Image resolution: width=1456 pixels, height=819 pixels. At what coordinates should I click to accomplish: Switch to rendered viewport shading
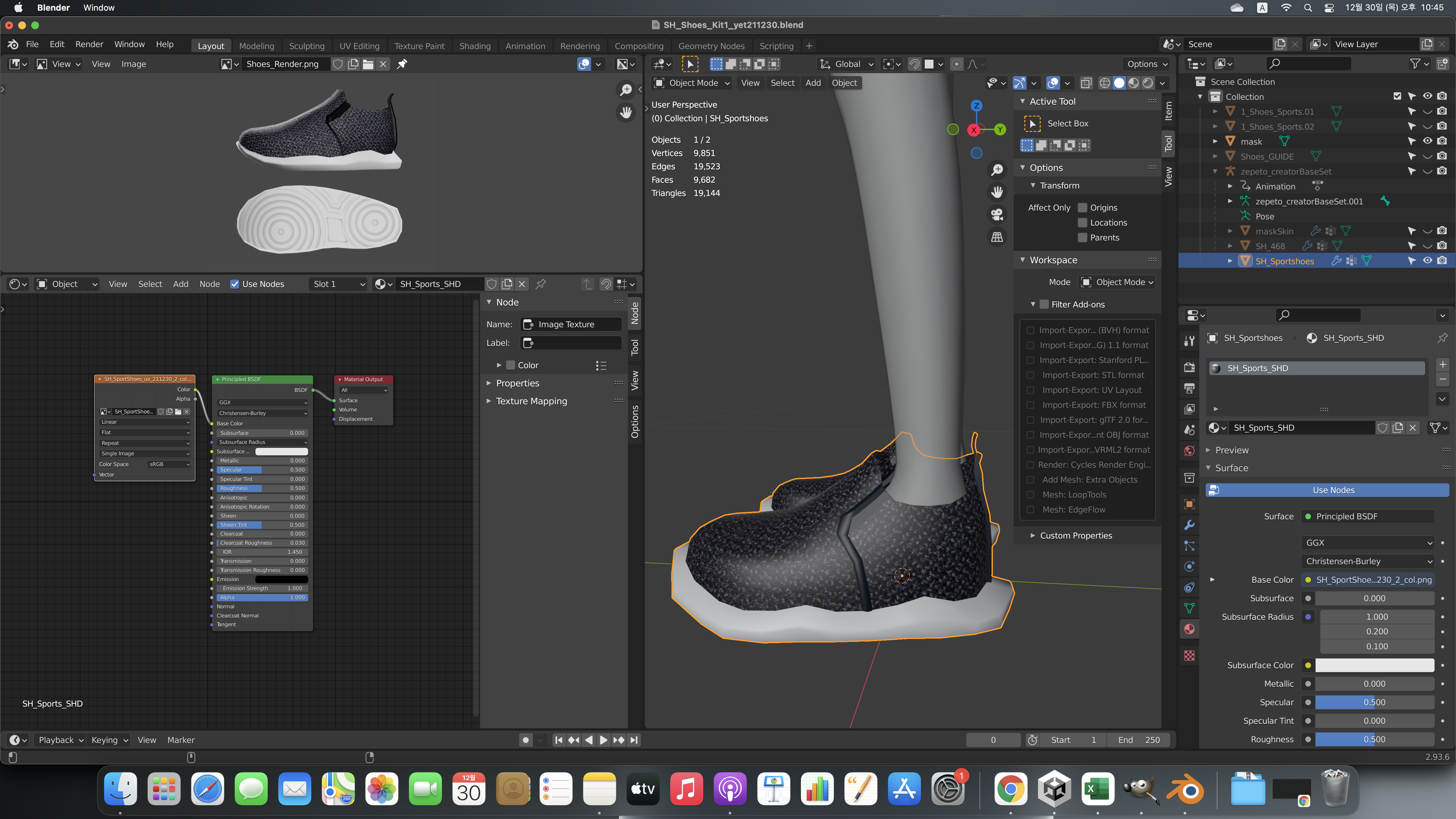point(1148,83)
